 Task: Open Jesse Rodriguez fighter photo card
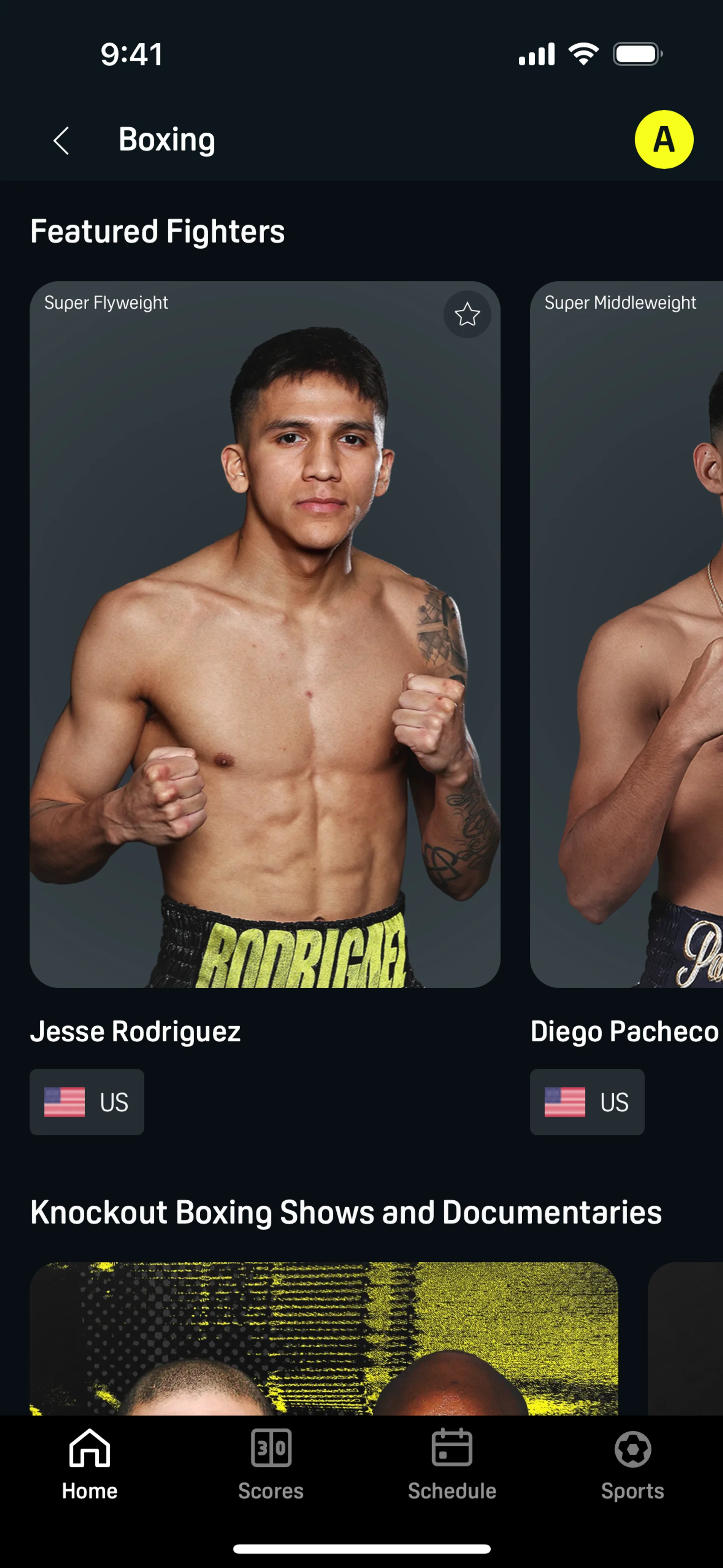point(265,634)
